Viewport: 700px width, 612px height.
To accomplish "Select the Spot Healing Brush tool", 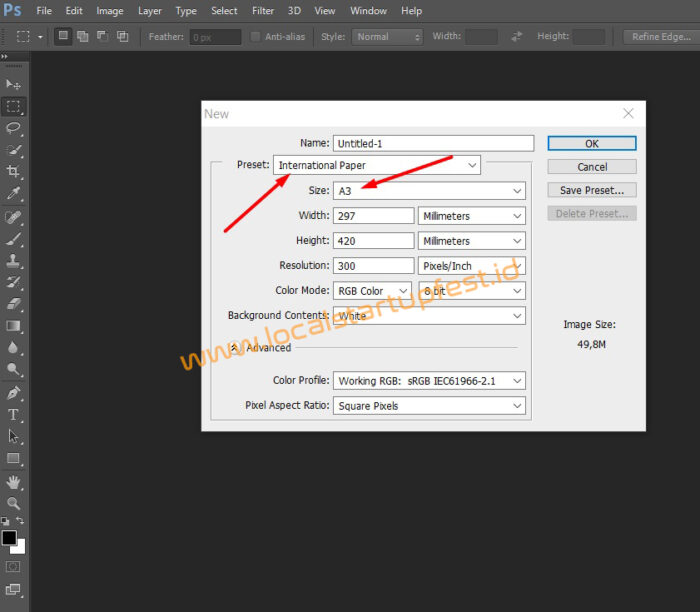I will pos(13,218).
